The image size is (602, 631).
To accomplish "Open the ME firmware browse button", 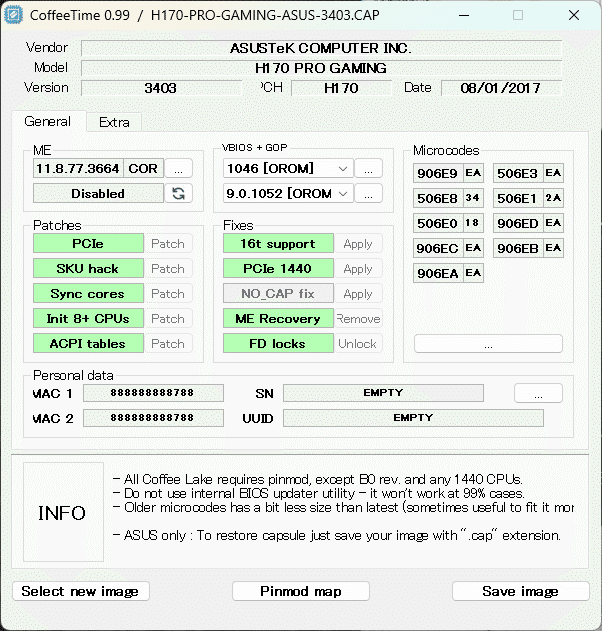I will [178, 169].
